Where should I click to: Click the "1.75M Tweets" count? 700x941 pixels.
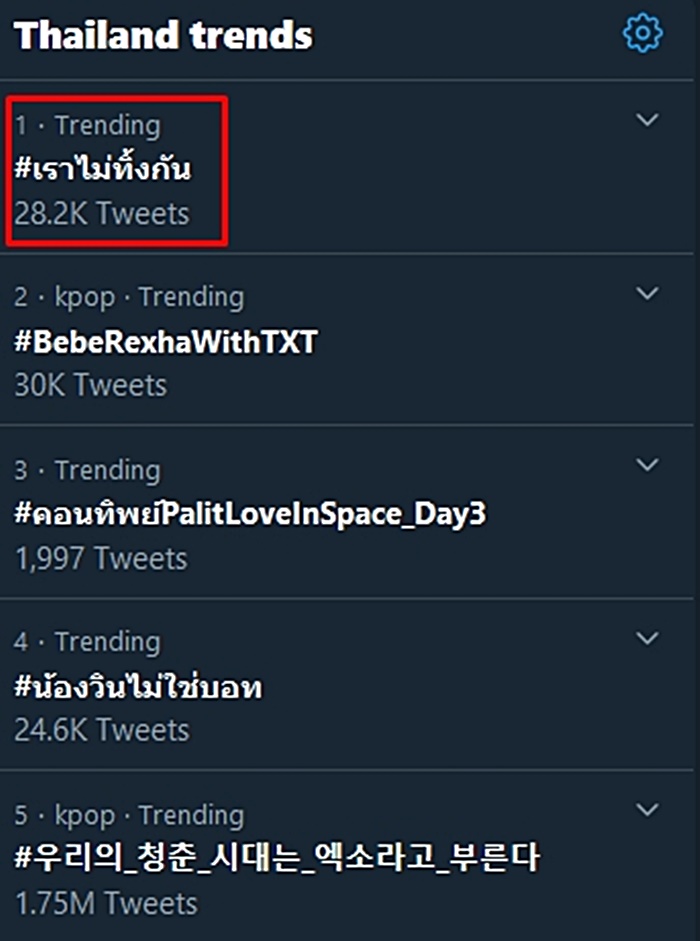[x=106, y=902]
